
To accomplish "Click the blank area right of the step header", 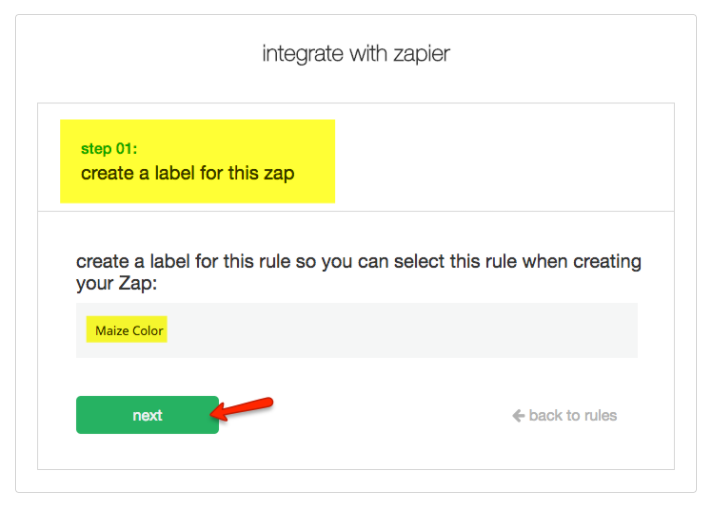I will 500,160.
